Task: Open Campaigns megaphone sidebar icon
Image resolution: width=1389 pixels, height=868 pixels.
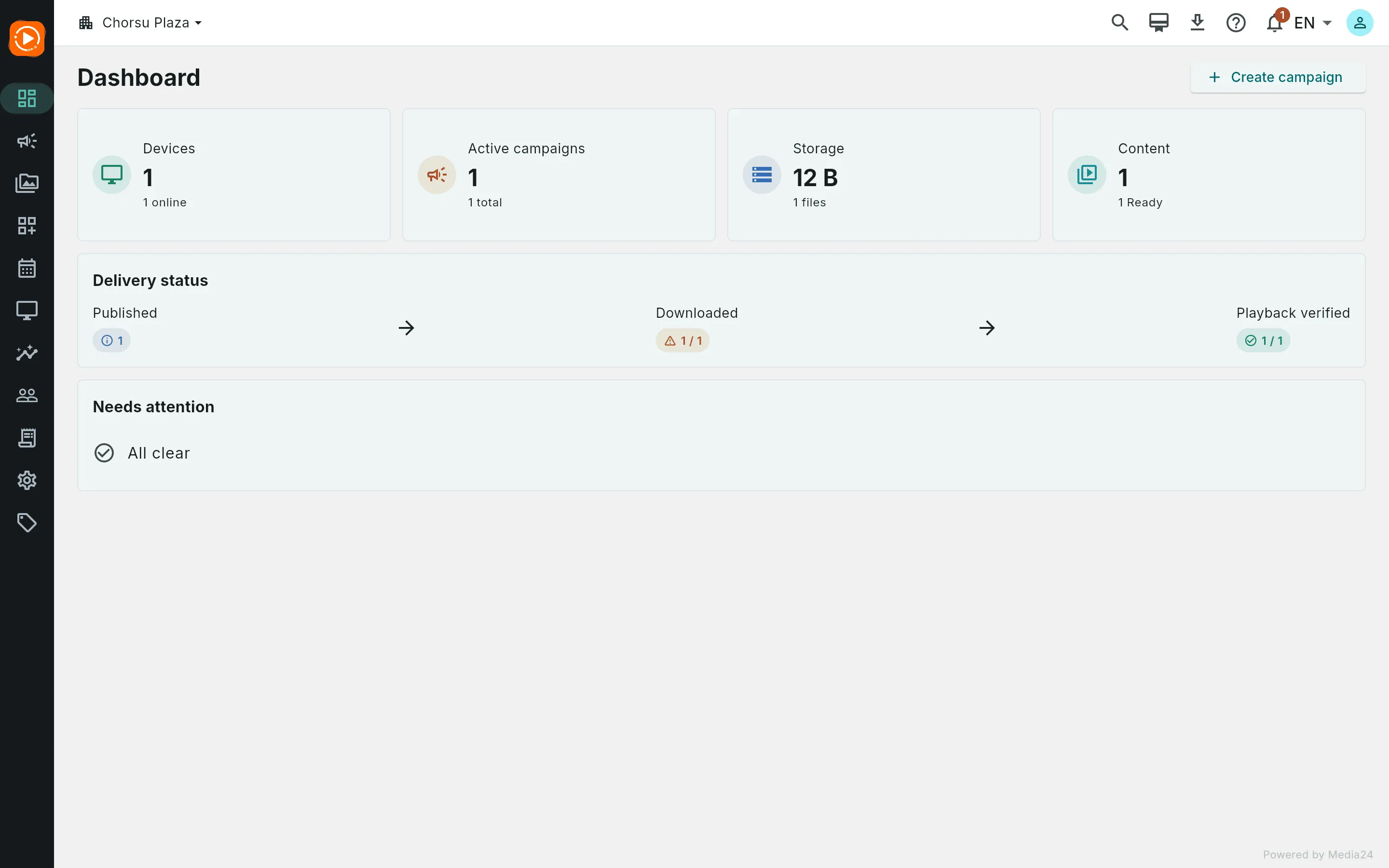Action: pyautogui.click(x=27, y=141)
